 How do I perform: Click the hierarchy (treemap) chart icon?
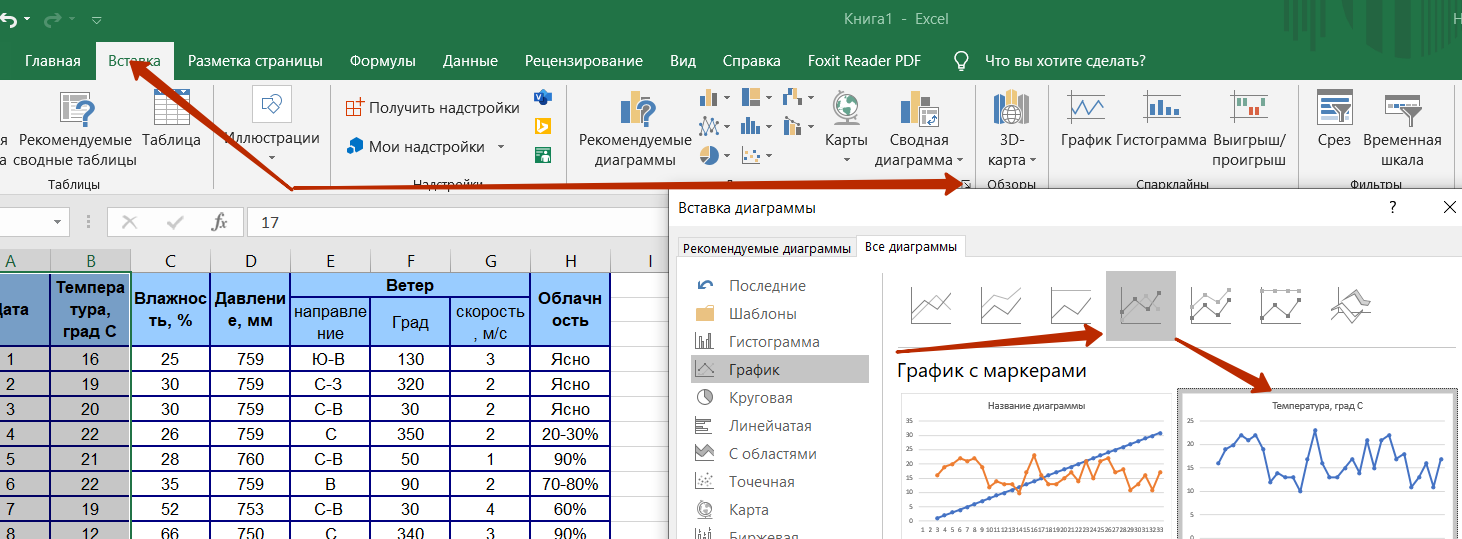(x=752, y=98)
